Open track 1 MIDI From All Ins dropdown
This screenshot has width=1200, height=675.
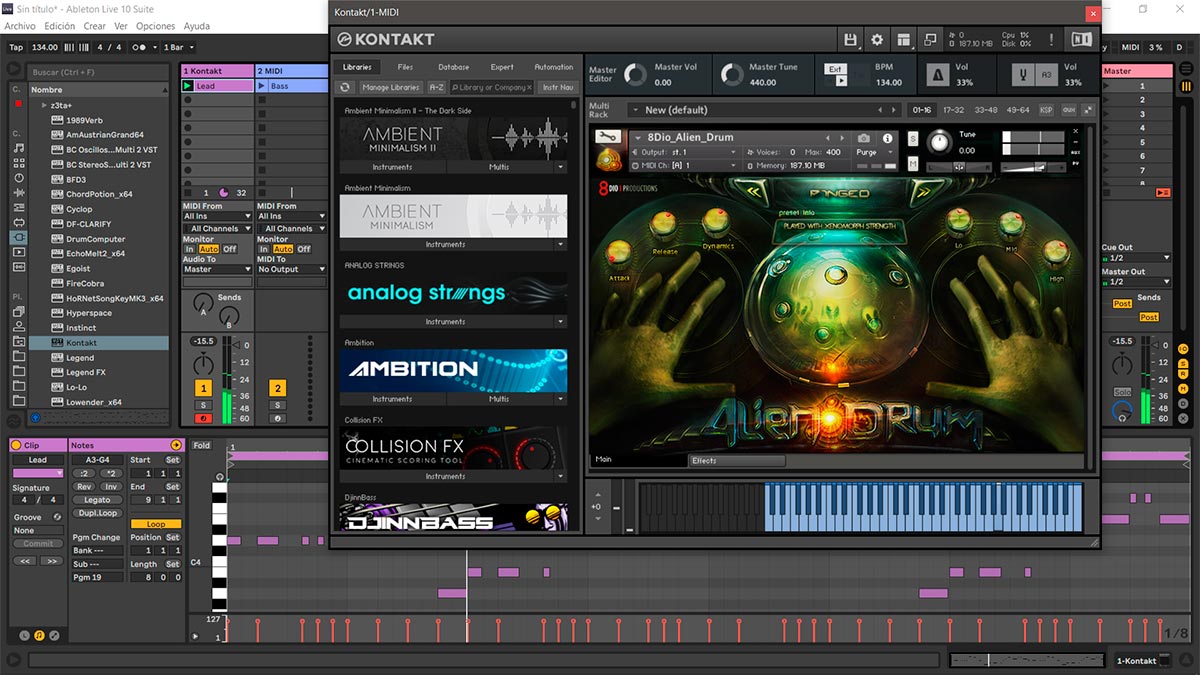217,216
